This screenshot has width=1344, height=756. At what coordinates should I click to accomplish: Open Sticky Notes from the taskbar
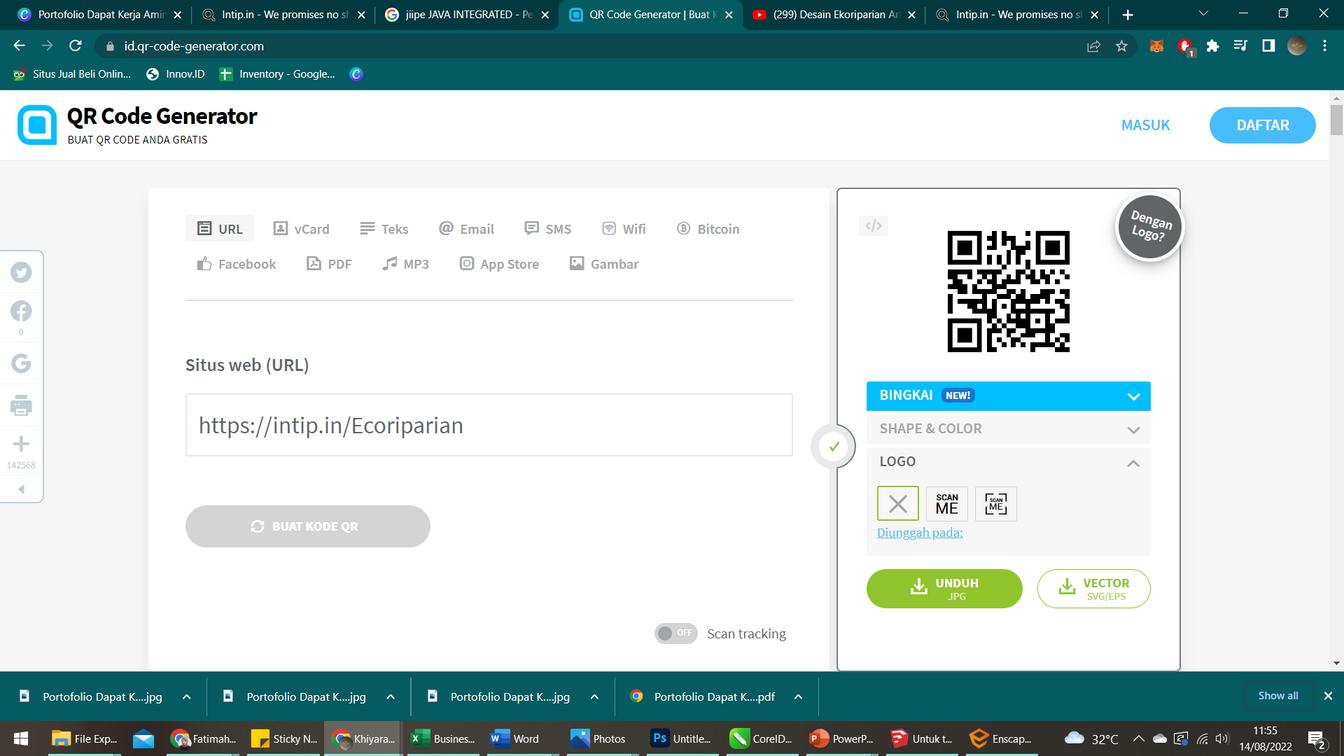(284, 739)
